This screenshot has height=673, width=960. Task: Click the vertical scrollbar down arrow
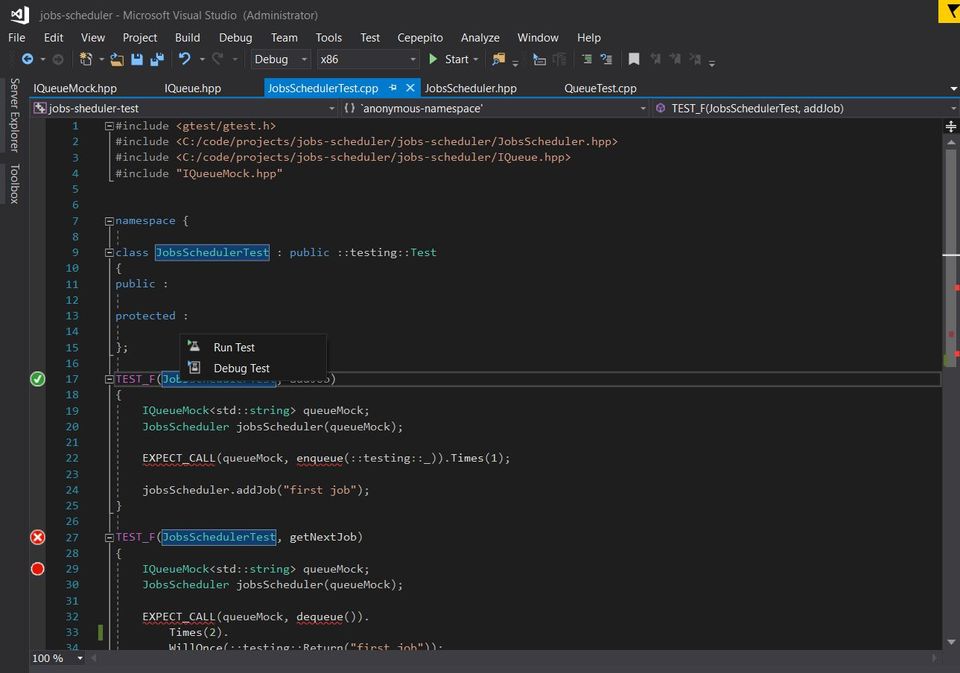951,642
